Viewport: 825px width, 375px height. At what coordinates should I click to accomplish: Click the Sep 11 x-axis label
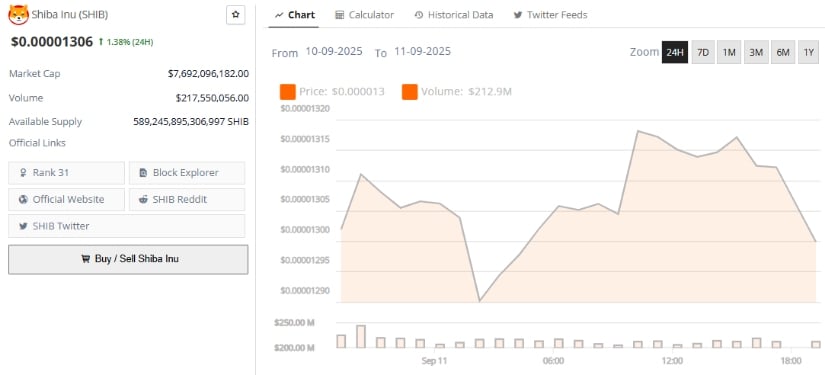435,361
